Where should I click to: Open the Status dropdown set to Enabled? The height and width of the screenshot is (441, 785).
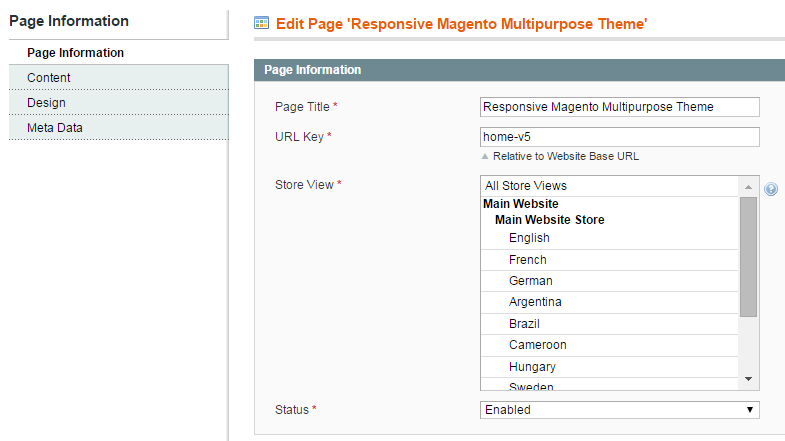619,409
